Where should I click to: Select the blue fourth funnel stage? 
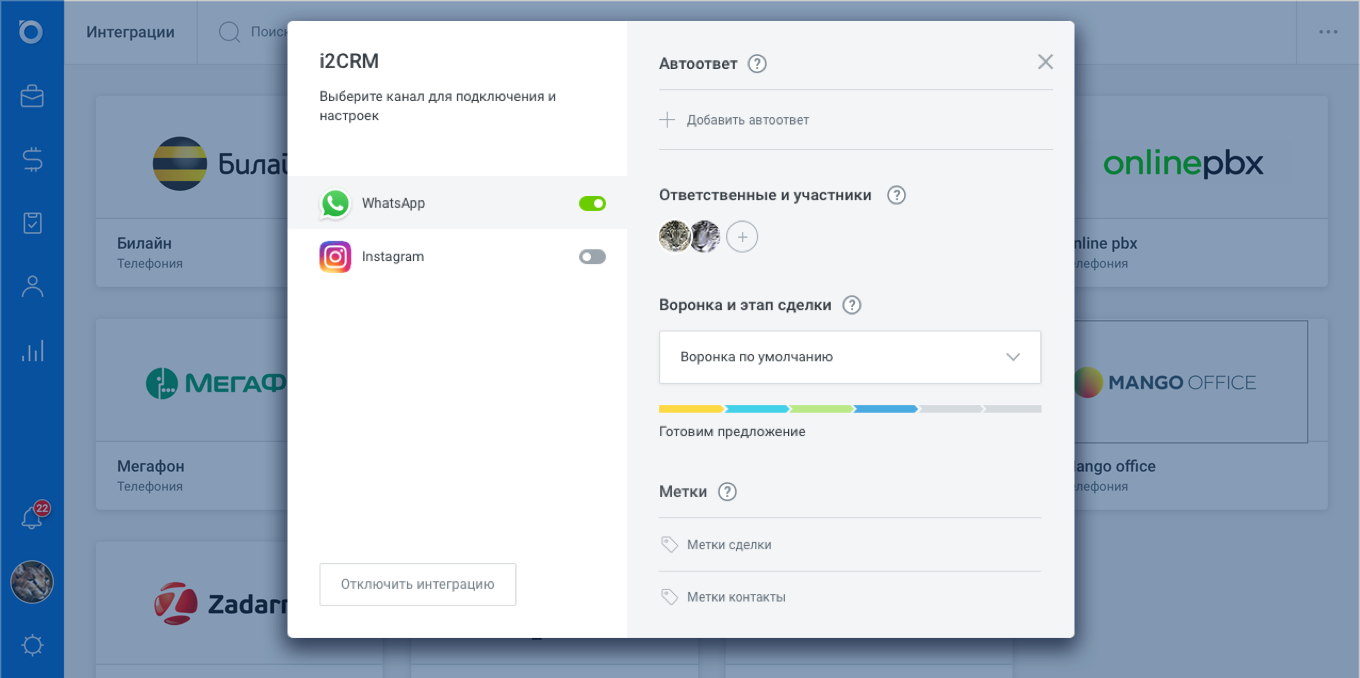[886, 409]
